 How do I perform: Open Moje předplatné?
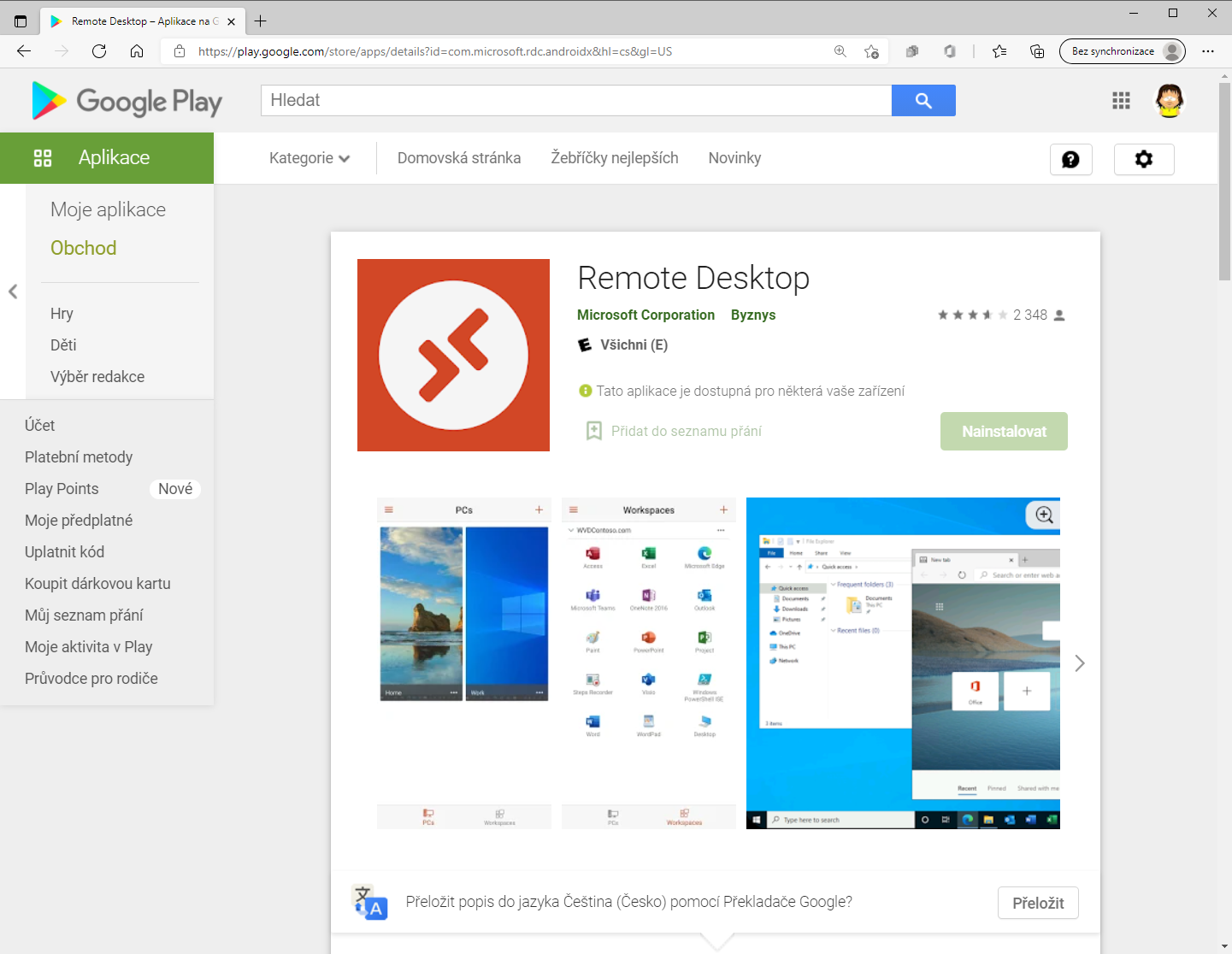point(79,521)
